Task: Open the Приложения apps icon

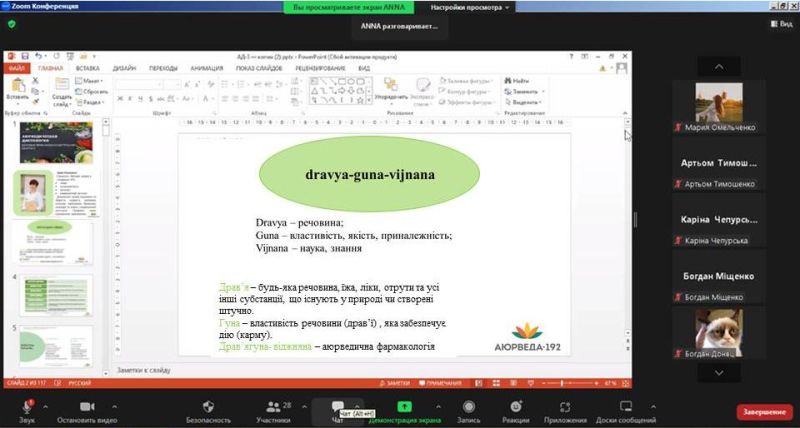Action: click(566, 406)
